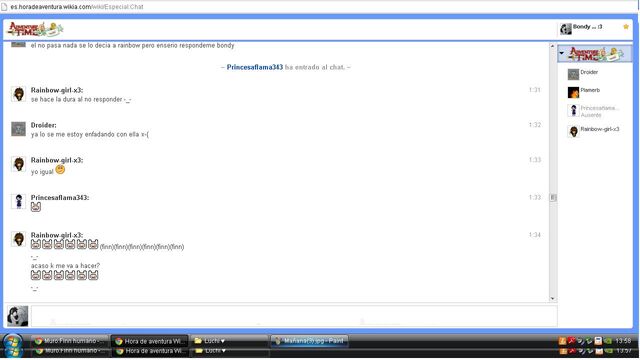Focus the chat message input field
This screenshot has width=640, height=360.
point(294,316)
